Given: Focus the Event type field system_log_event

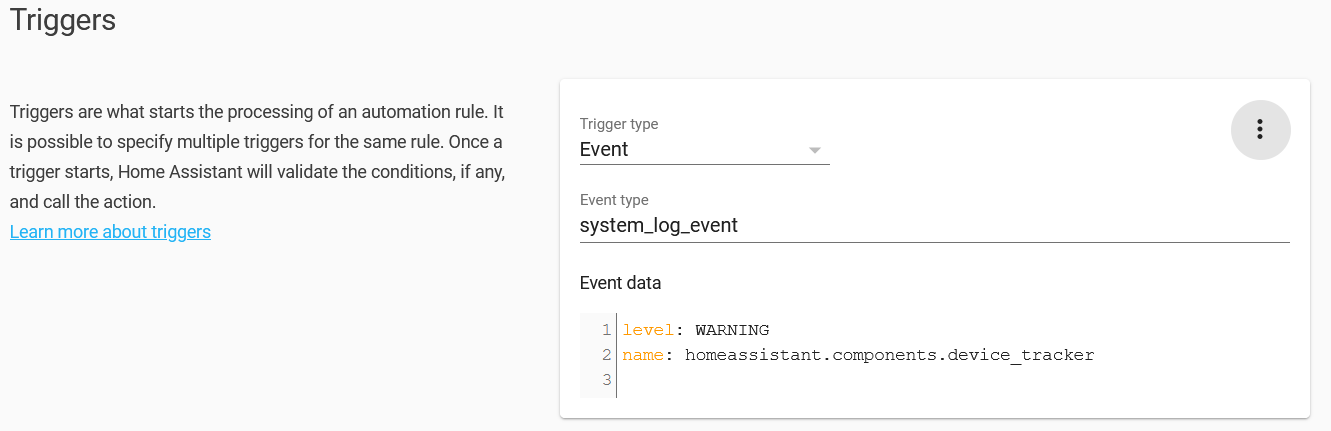Looking at the screenshot, I should [934, 226].
